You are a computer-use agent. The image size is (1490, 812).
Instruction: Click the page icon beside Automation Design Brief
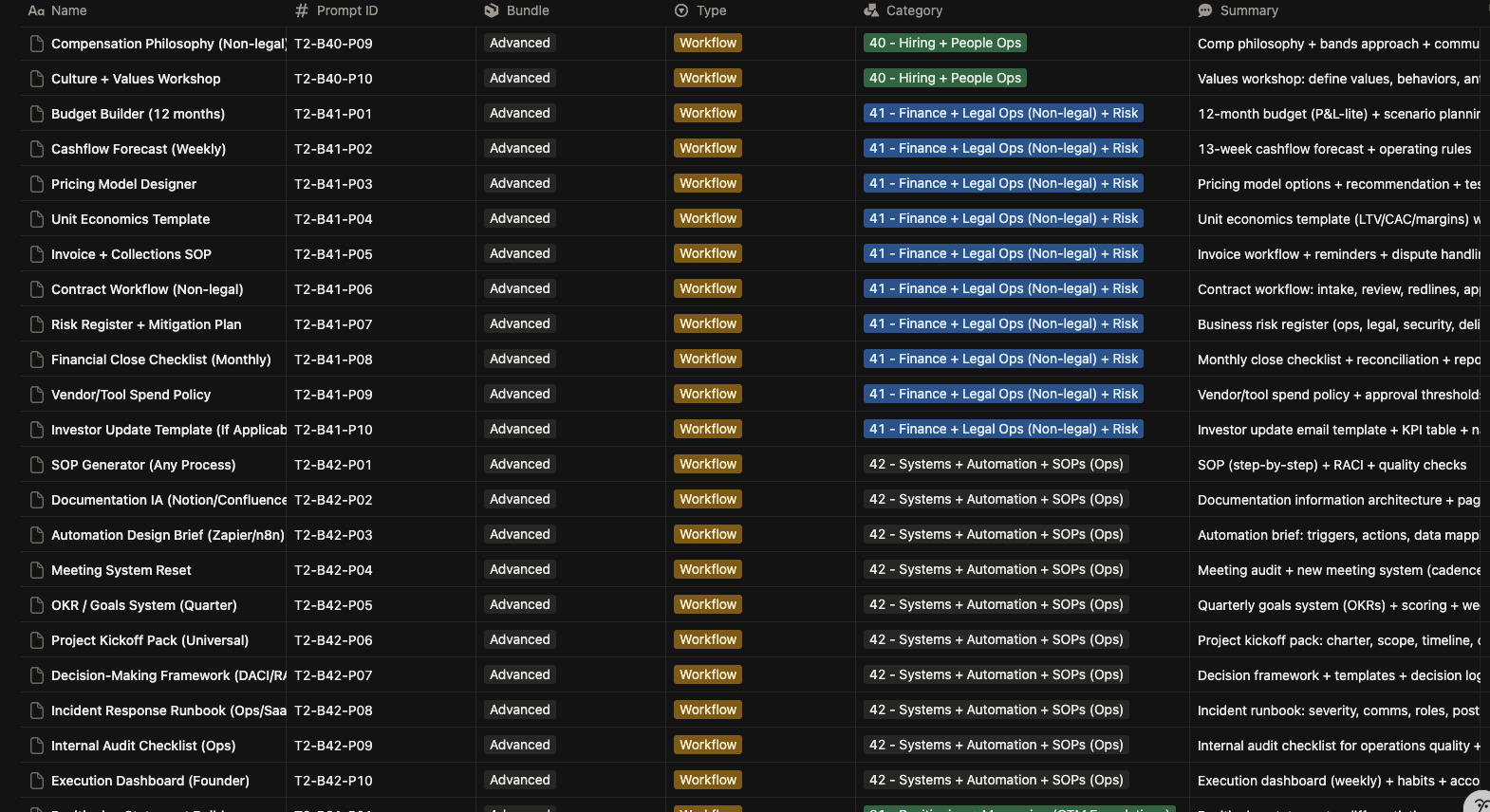coord(37,535)
